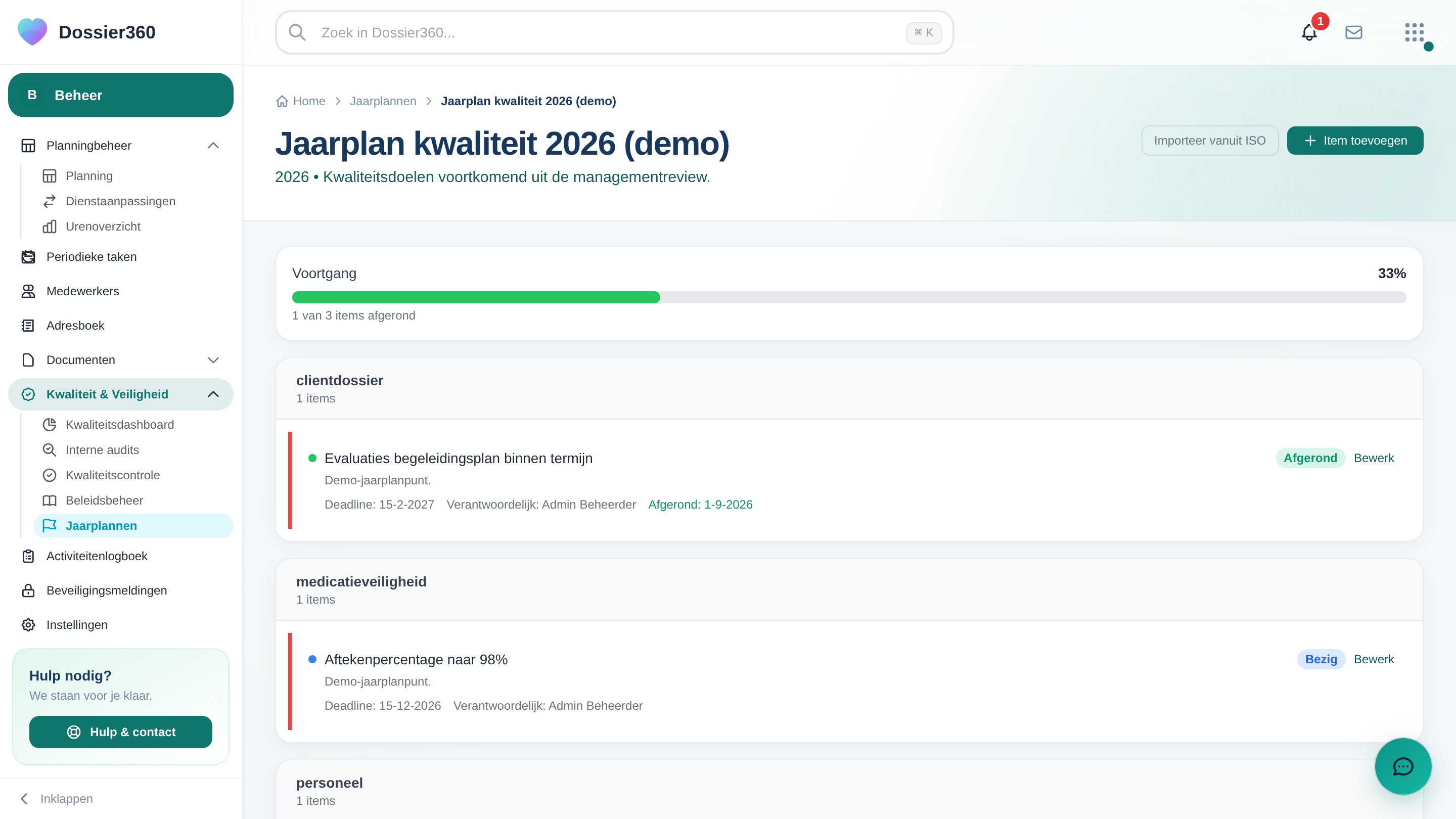Open Dienstaanpassingen
The width and height of the screenshot is (1456, 819).
[x=133, y=201]
